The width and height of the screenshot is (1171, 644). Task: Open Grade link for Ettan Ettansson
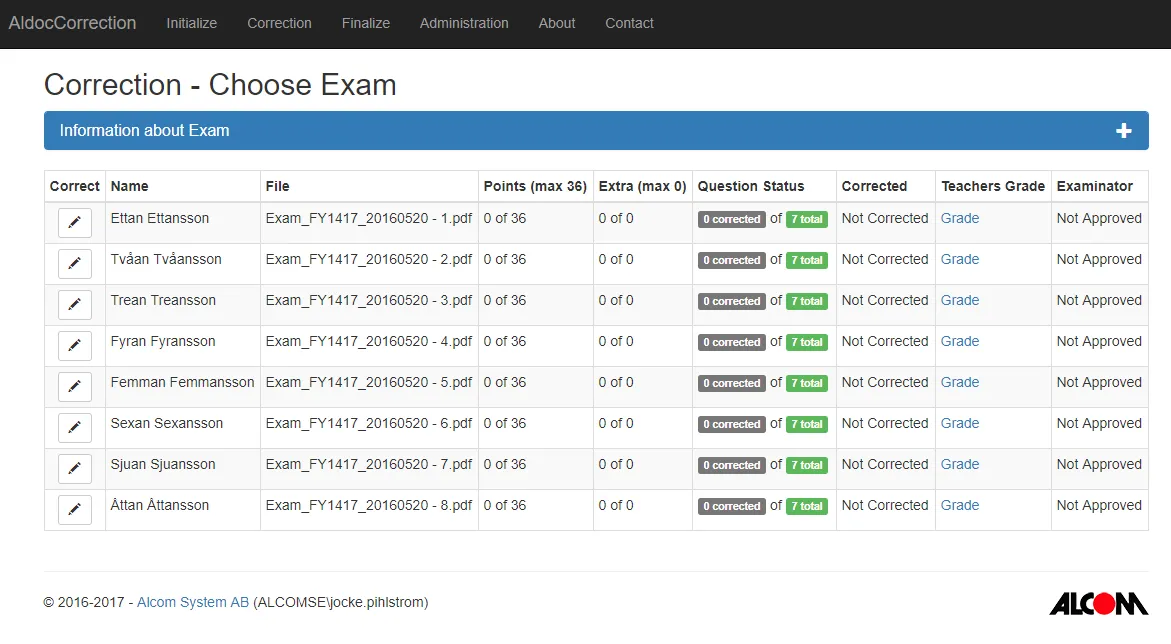click(x=960, y=218)
